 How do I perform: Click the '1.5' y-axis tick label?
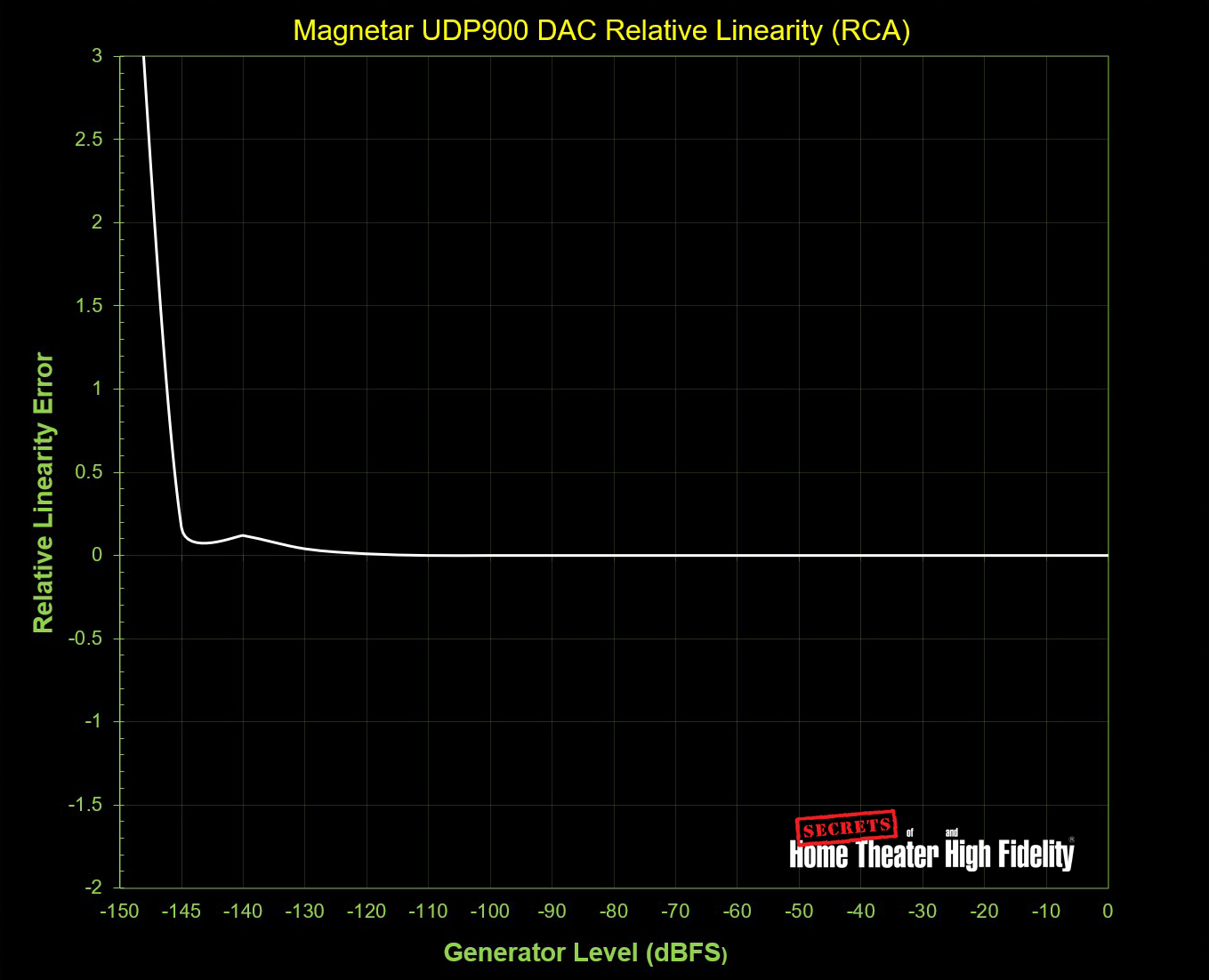point(90,306)
